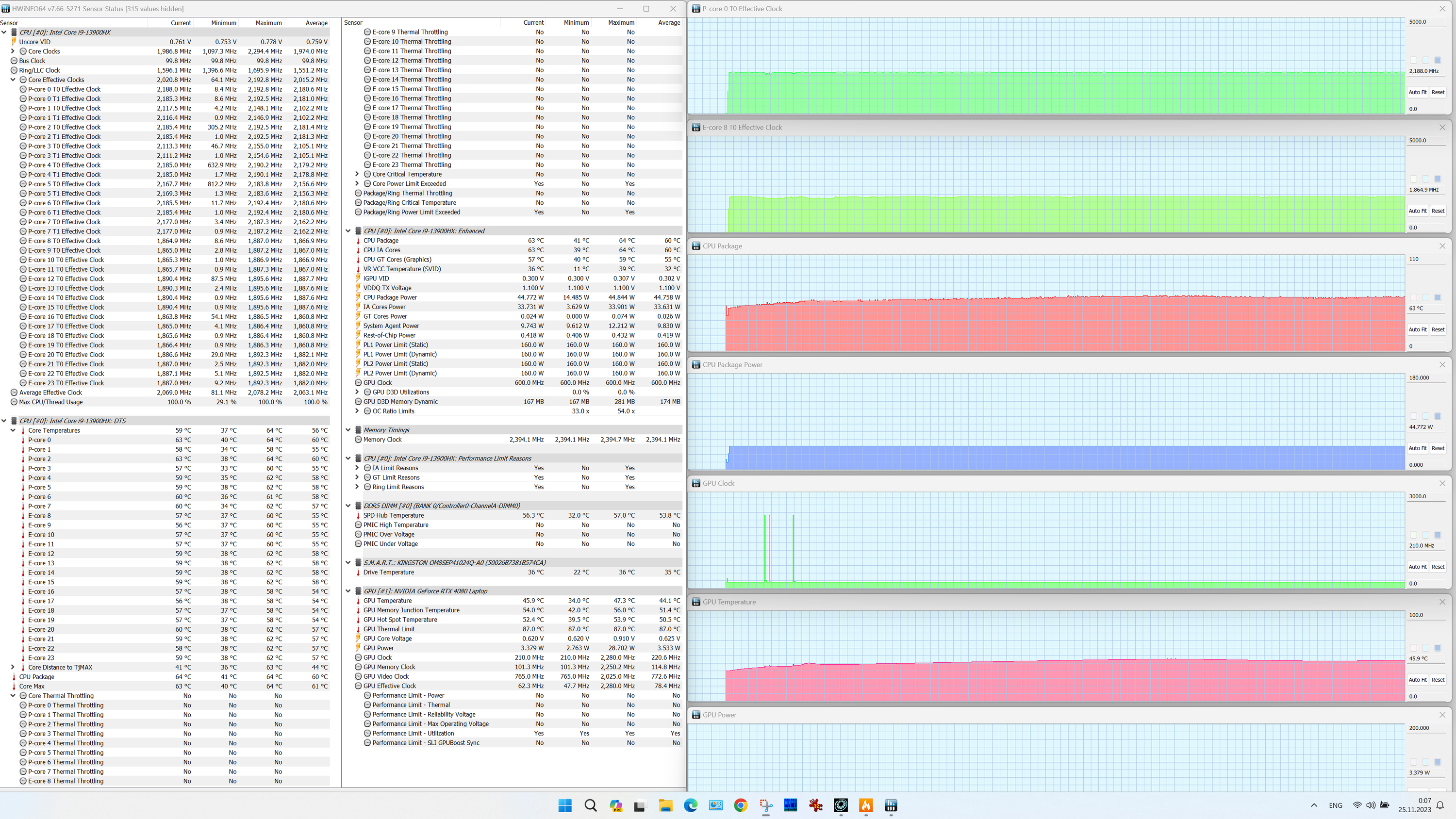Click the notification bell in system tray
The width and height of the screenshot is (1456, 819).
(x=1440, y=805)
